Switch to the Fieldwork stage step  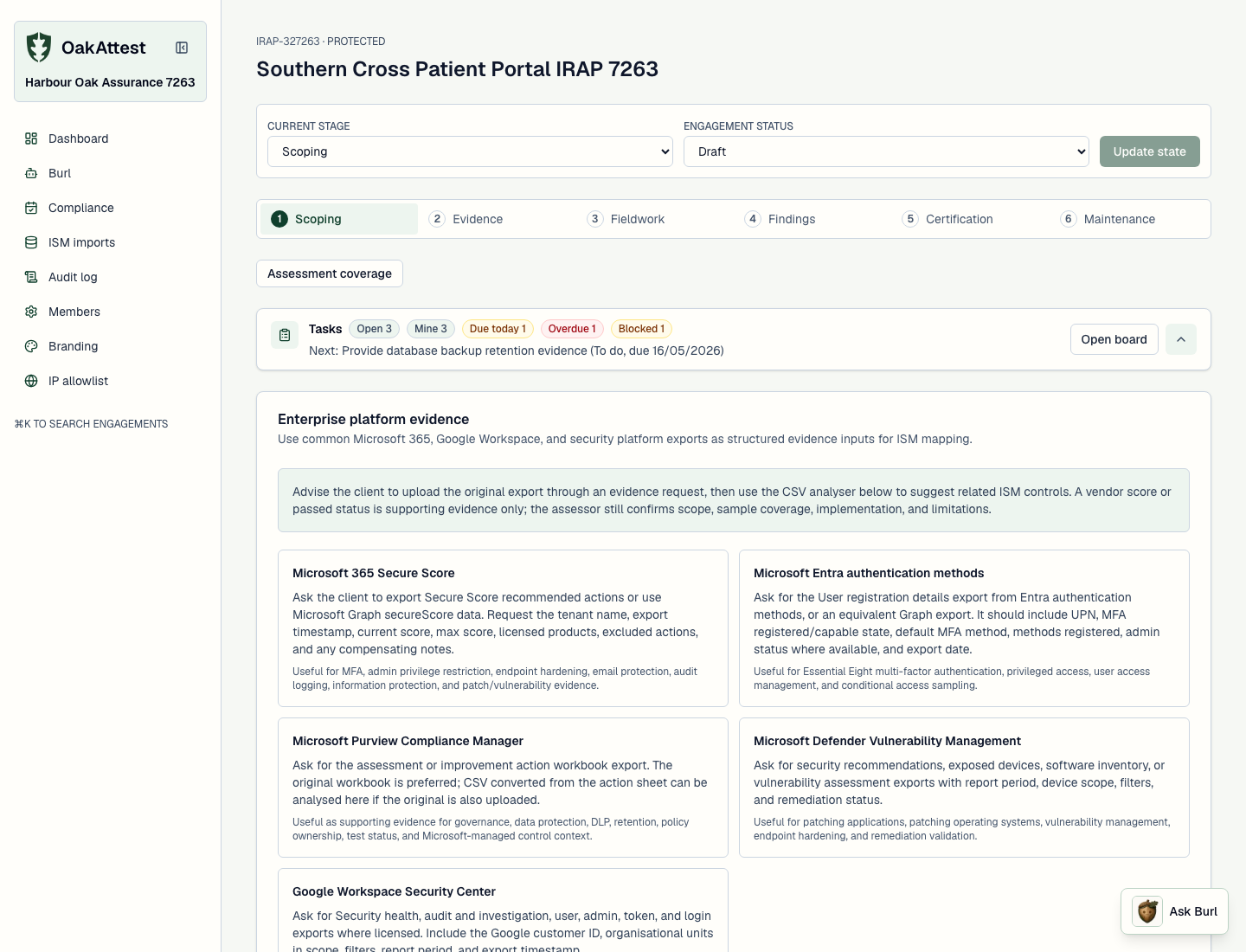[655, 219]
